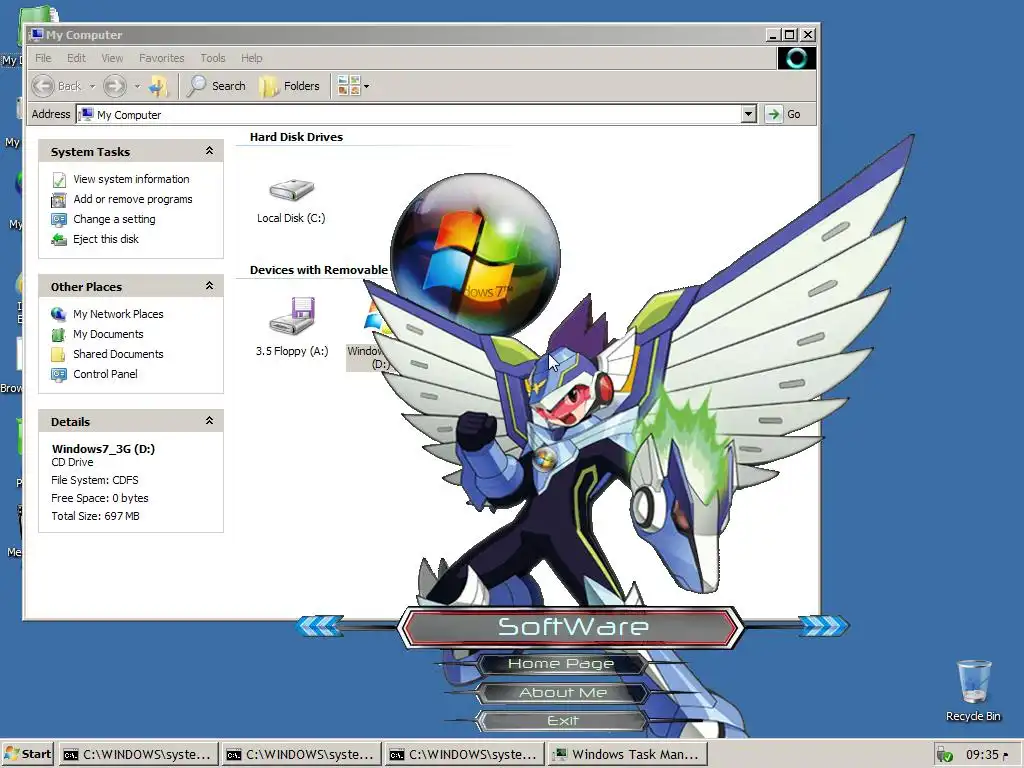
Task: Click the Back arrow in My Computer toolbar
Action: [x=44, y=86]
